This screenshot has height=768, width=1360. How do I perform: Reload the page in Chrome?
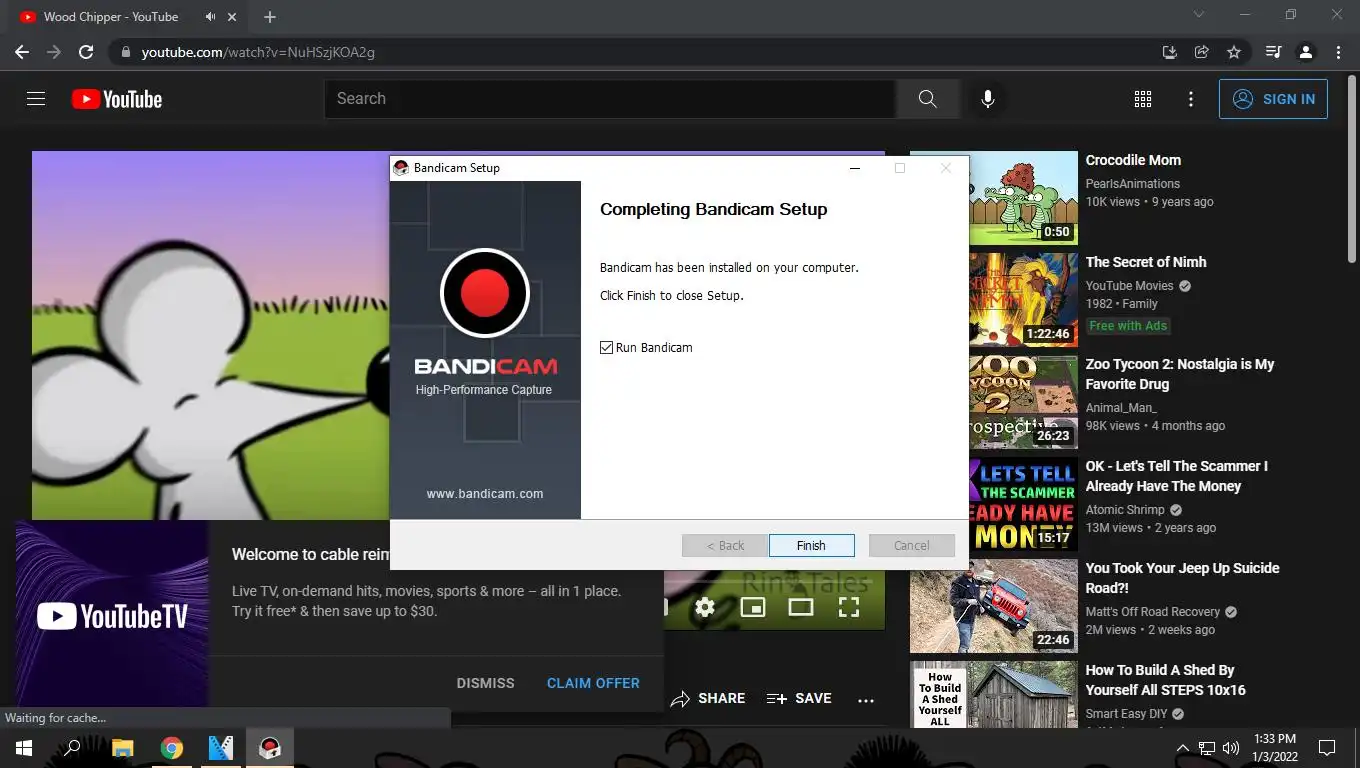[86, 52]
